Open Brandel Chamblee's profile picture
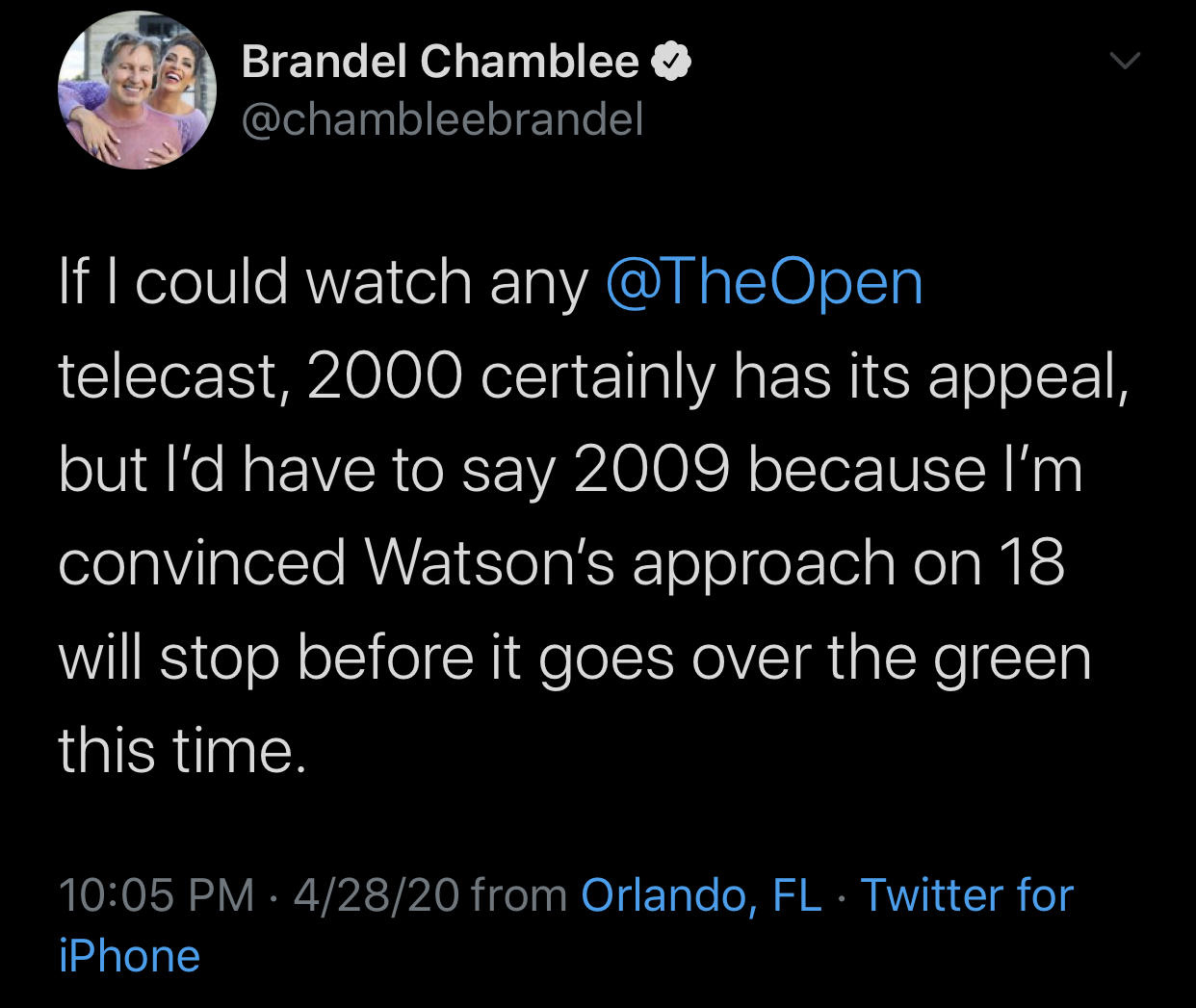The width and height of the screenshot is (1196, 1008). [137, 90]
